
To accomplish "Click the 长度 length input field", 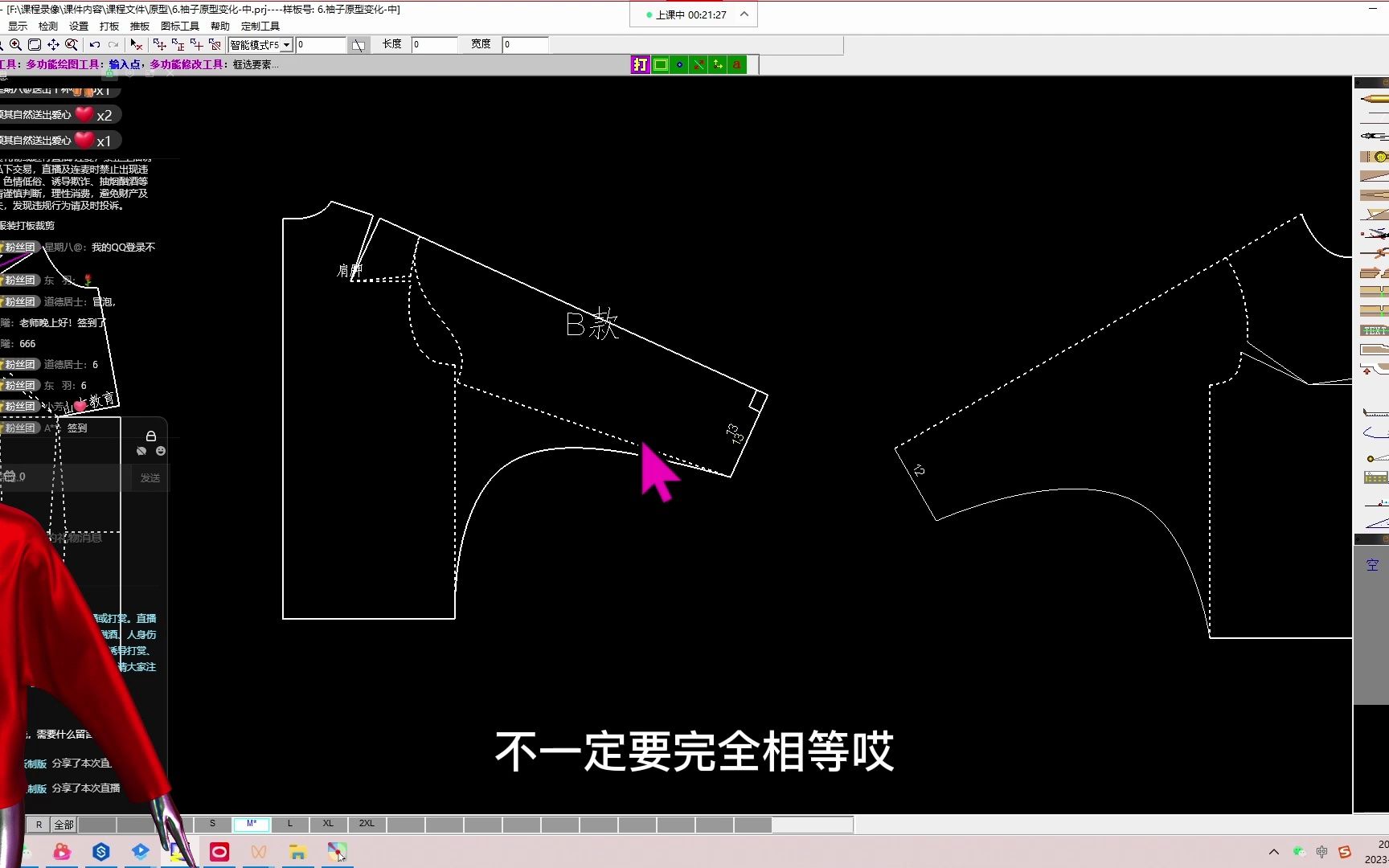I will tap(434, 45).
